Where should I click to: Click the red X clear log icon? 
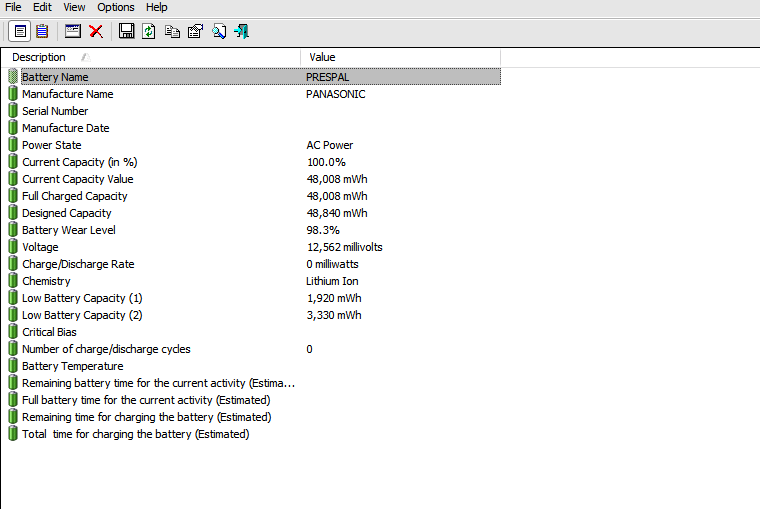pyautogui.click(x=96, y=32)
